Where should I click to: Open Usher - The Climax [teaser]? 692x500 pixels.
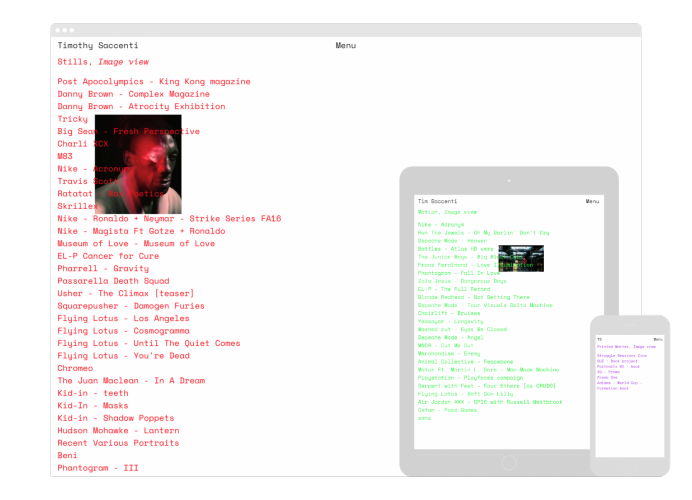[x=125, y=293]
